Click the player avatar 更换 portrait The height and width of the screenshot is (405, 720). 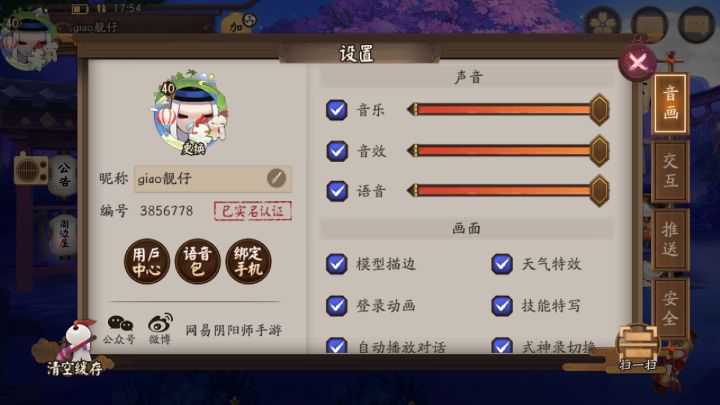tap(191, 113)
